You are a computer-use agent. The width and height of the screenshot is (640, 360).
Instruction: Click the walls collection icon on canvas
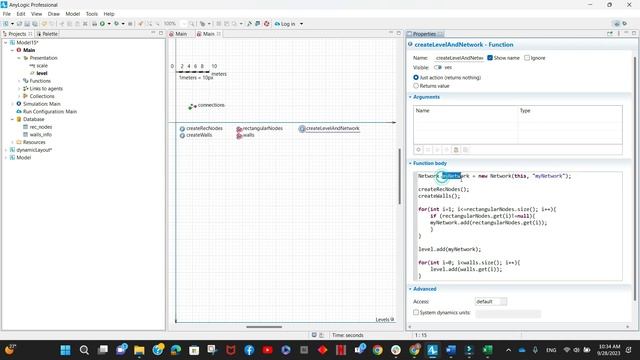click(239, 136)
